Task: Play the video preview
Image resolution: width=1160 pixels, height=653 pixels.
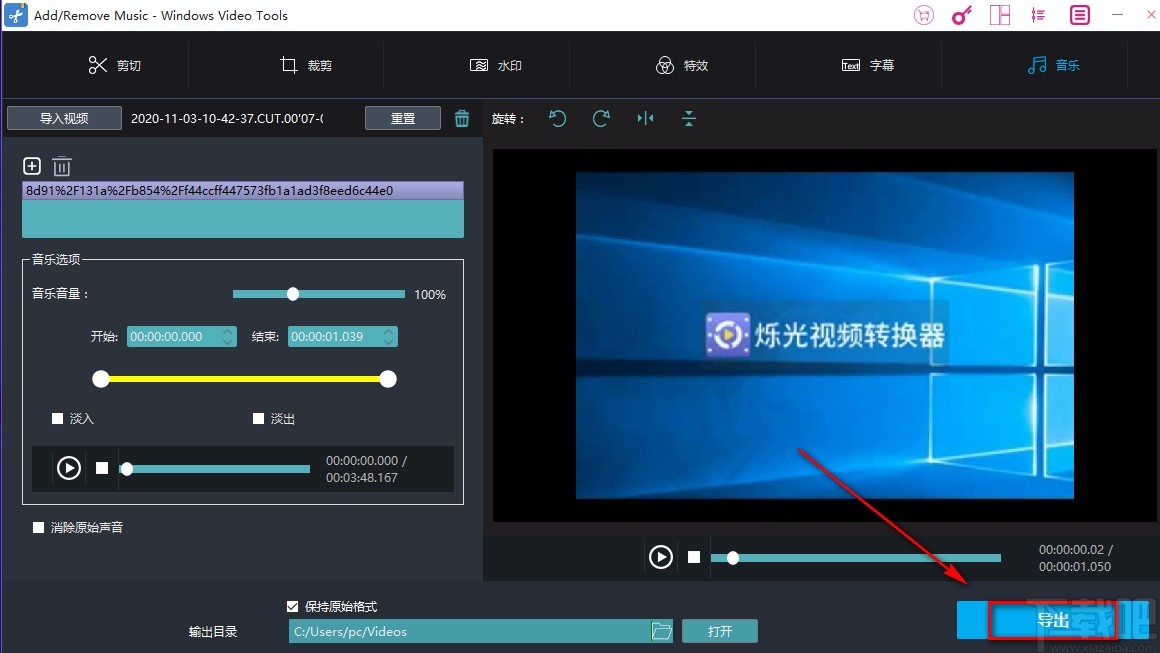Action: 660,557
